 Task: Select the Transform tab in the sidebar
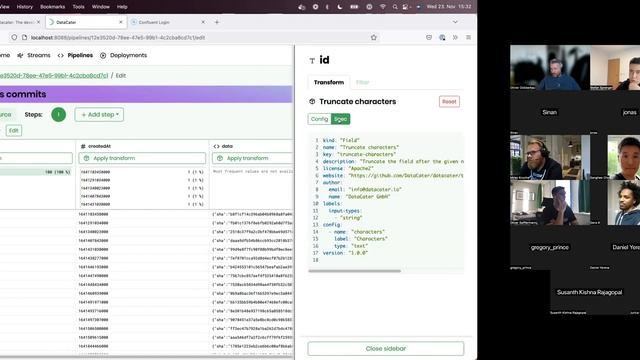point(329,82)
